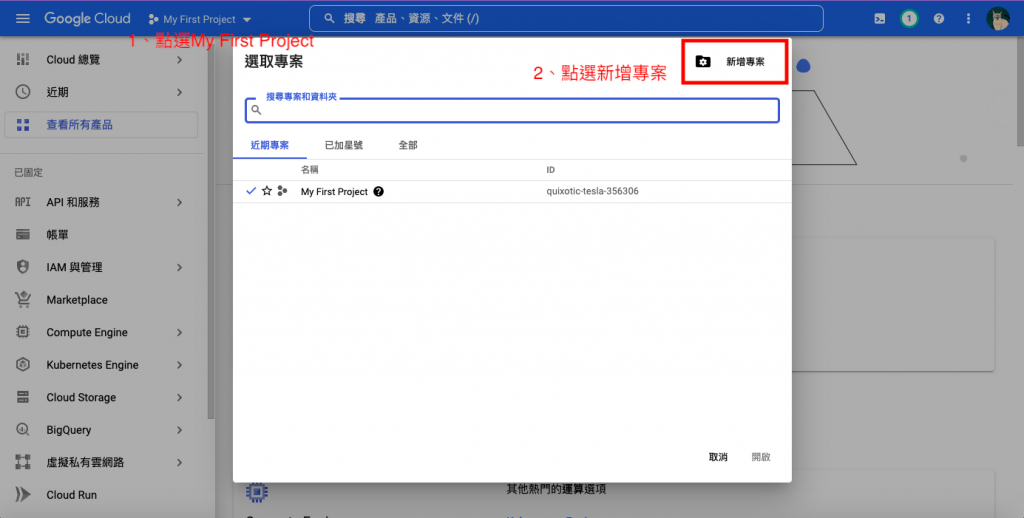This screenshot has height=518, width=1024.
Task: Activate Cloud Shell terminal icon
Action: coord(880,19)
